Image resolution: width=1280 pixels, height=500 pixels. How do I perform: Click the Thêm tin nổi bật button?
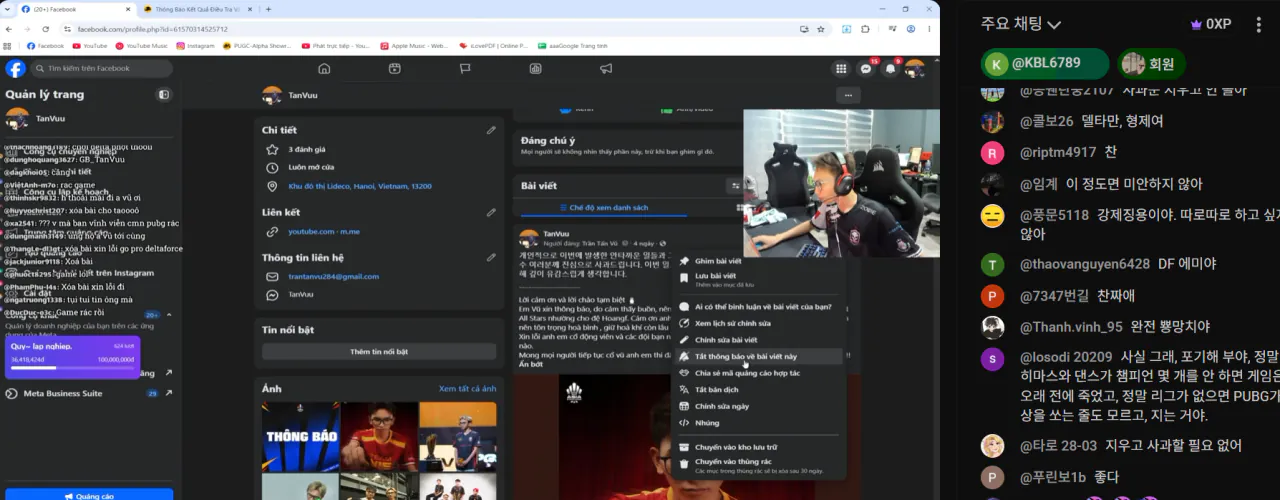click(379, 352)
